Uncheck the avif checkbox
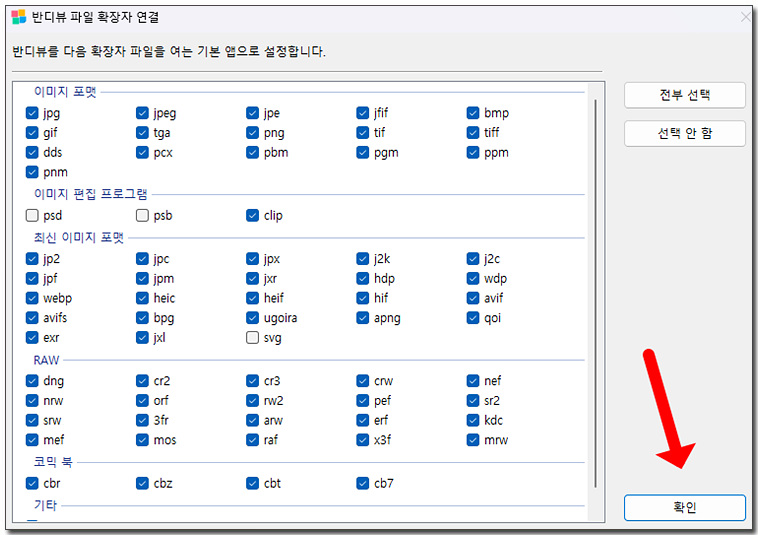The image size is (758, 535). coord(473,298)
